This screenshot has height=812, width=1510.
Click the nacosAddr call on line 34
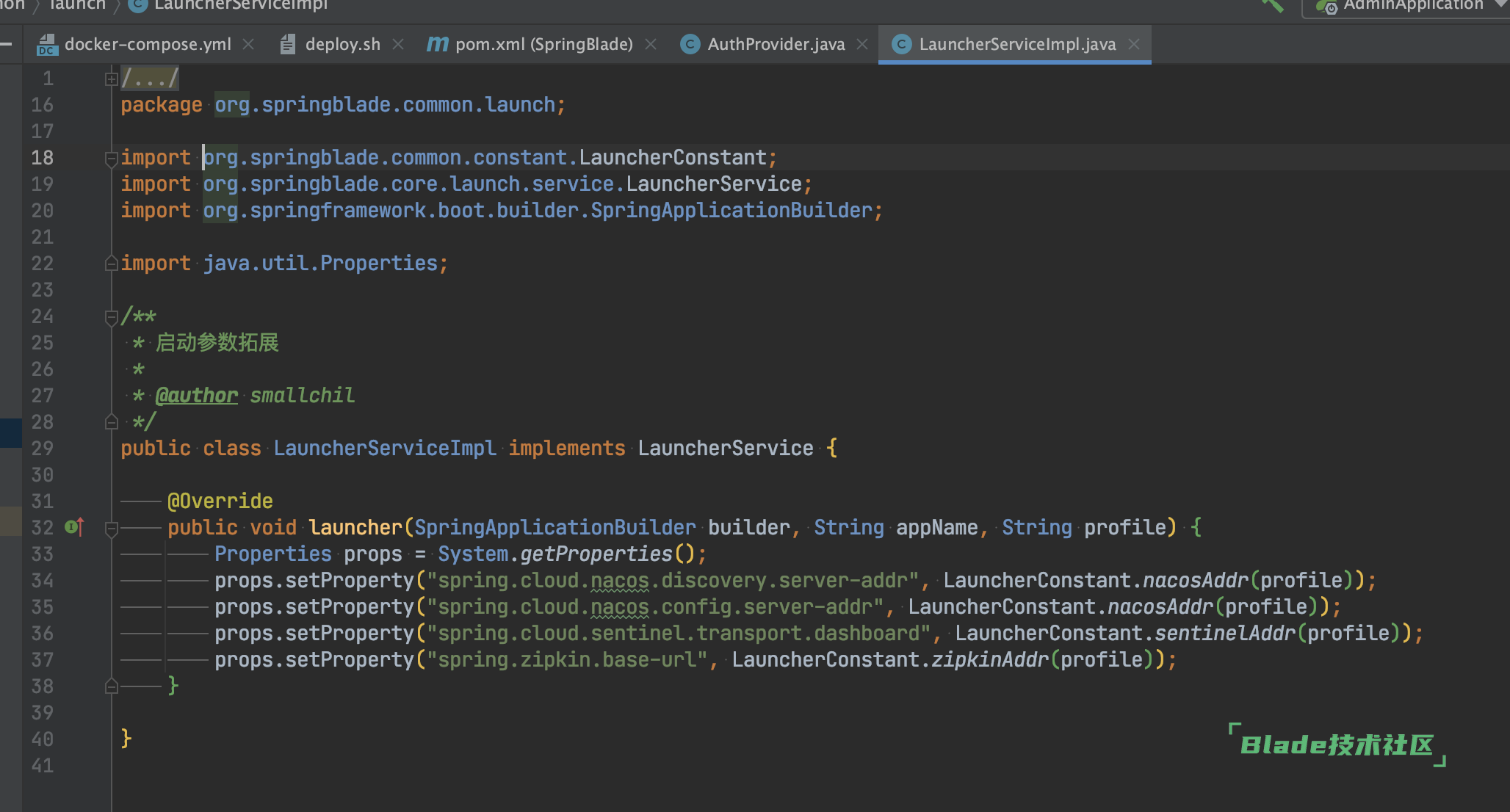coord(1196,580)
